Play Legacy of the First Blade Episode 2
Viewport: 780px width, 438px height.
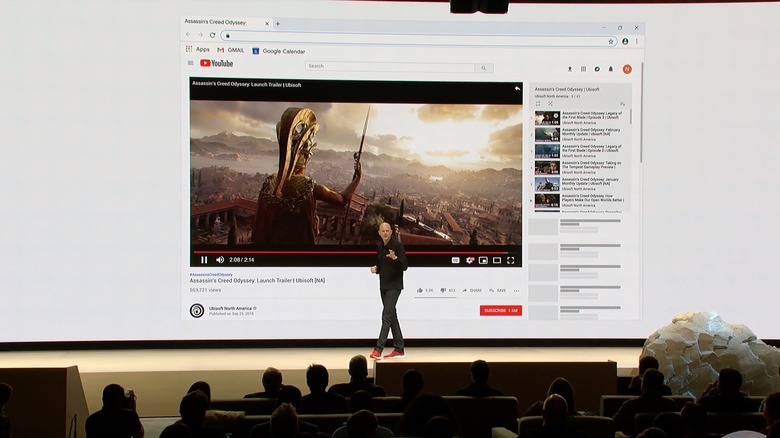click(x=580, y=151)
